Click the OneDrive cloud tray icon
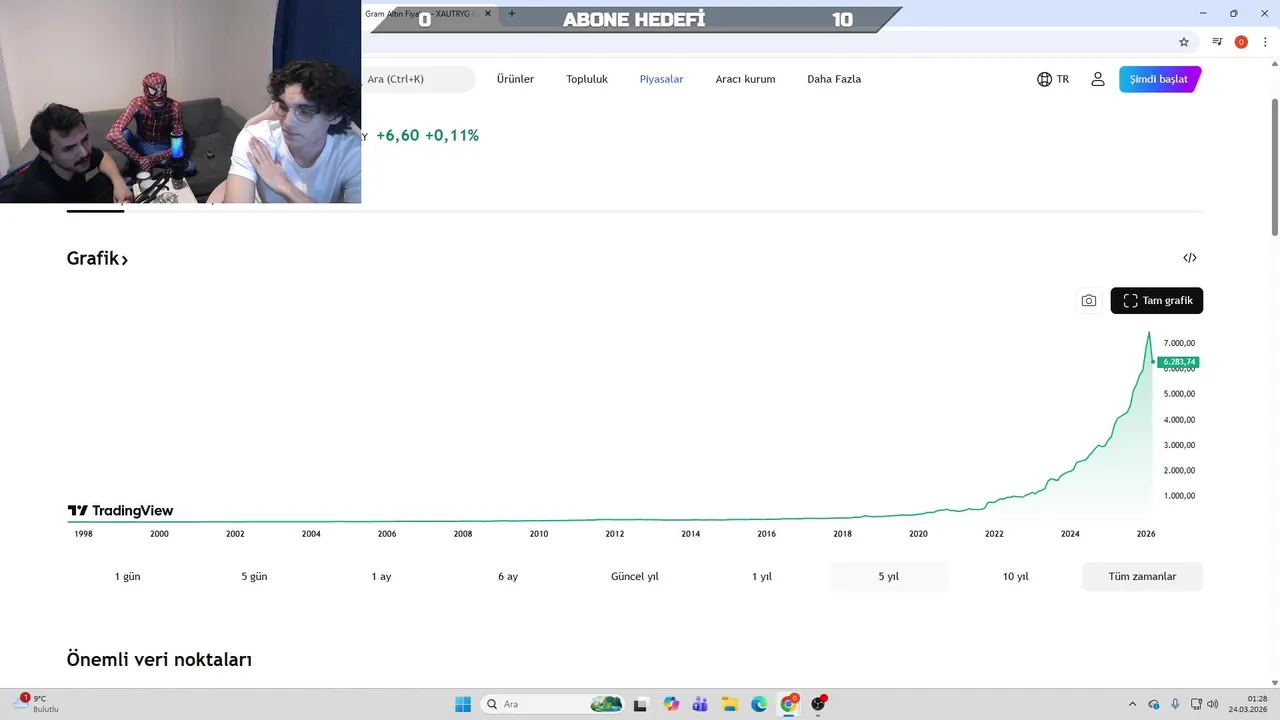This screenshot has width=1280, height=720. [1154, 704]
